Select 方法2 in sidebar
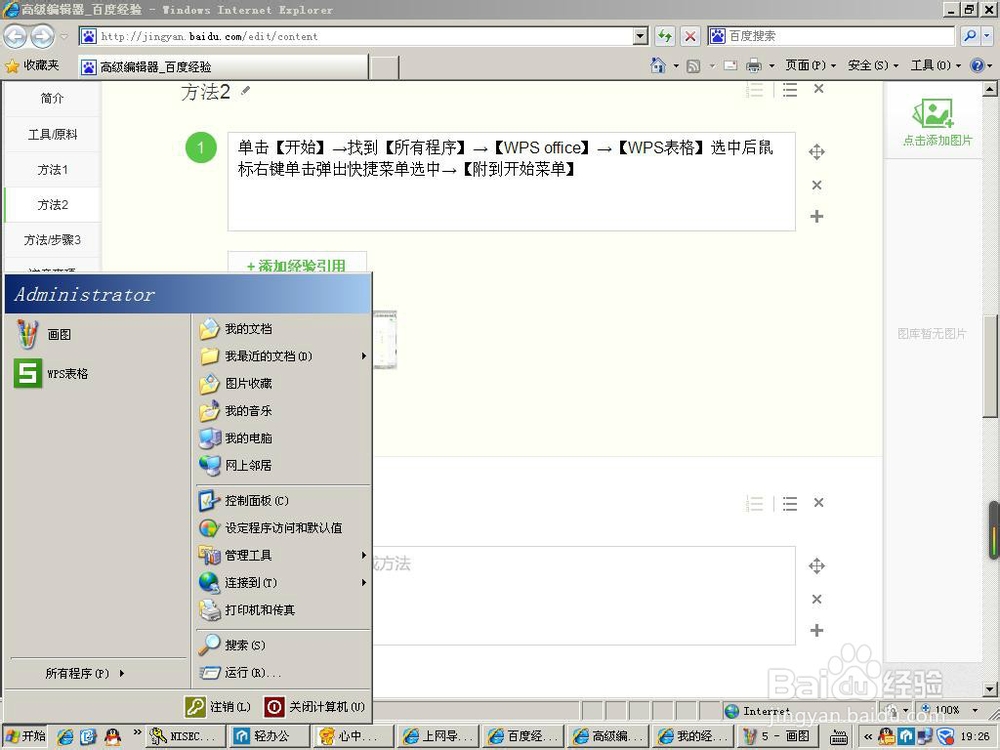The width and height of the screenshot is (1000, 750). (x=52, y=205)
